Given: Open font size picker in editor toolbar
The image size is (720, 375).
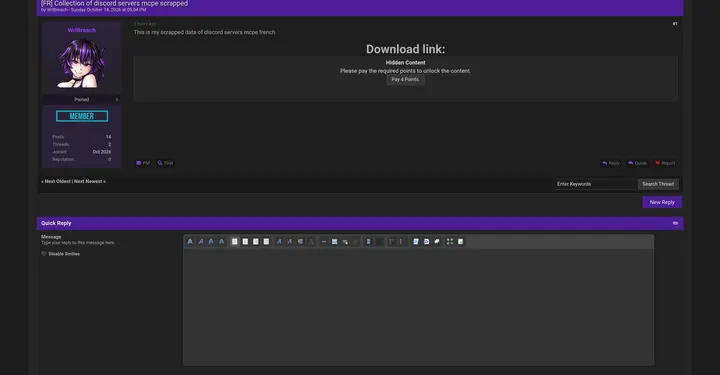Looking at the screenshot, I should 289,241.
